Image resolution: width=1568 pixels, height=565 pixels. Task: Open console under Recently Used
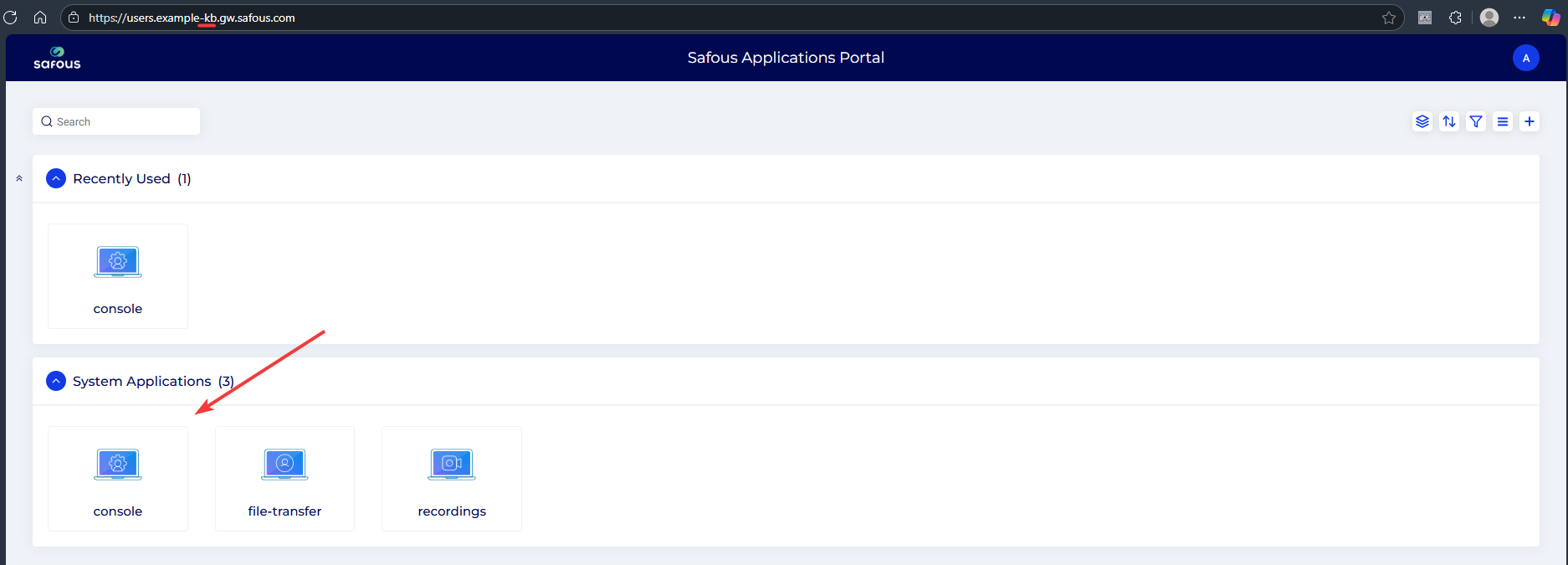coord(118,276)
